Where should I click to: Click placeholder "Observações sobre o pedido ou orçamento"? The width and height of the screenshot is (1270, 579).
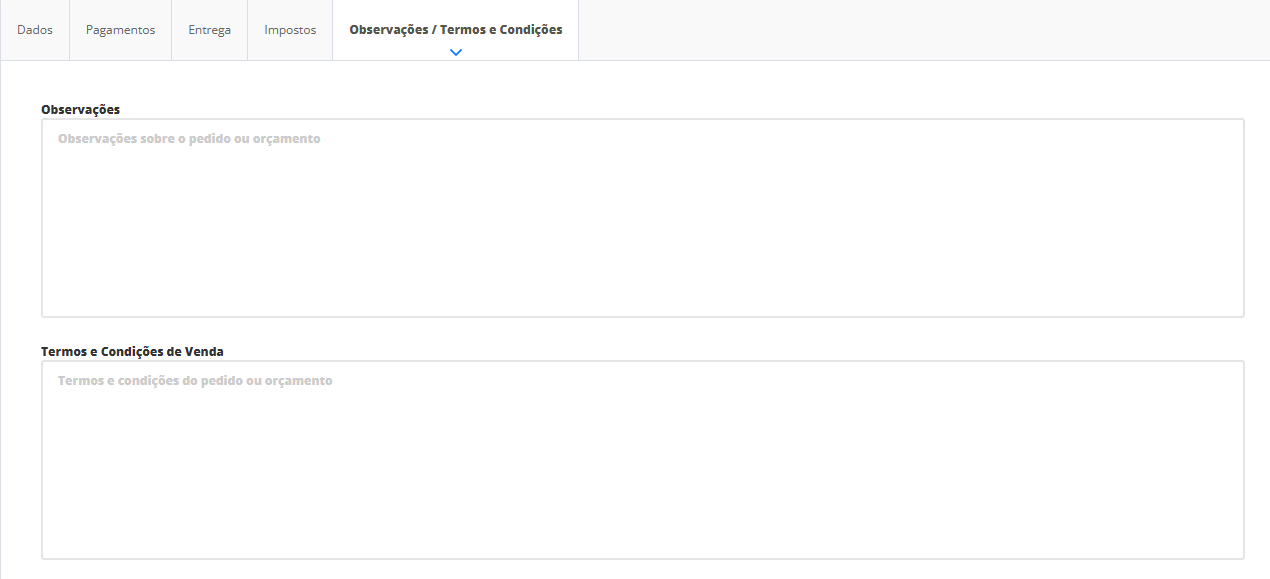point(189,139)
